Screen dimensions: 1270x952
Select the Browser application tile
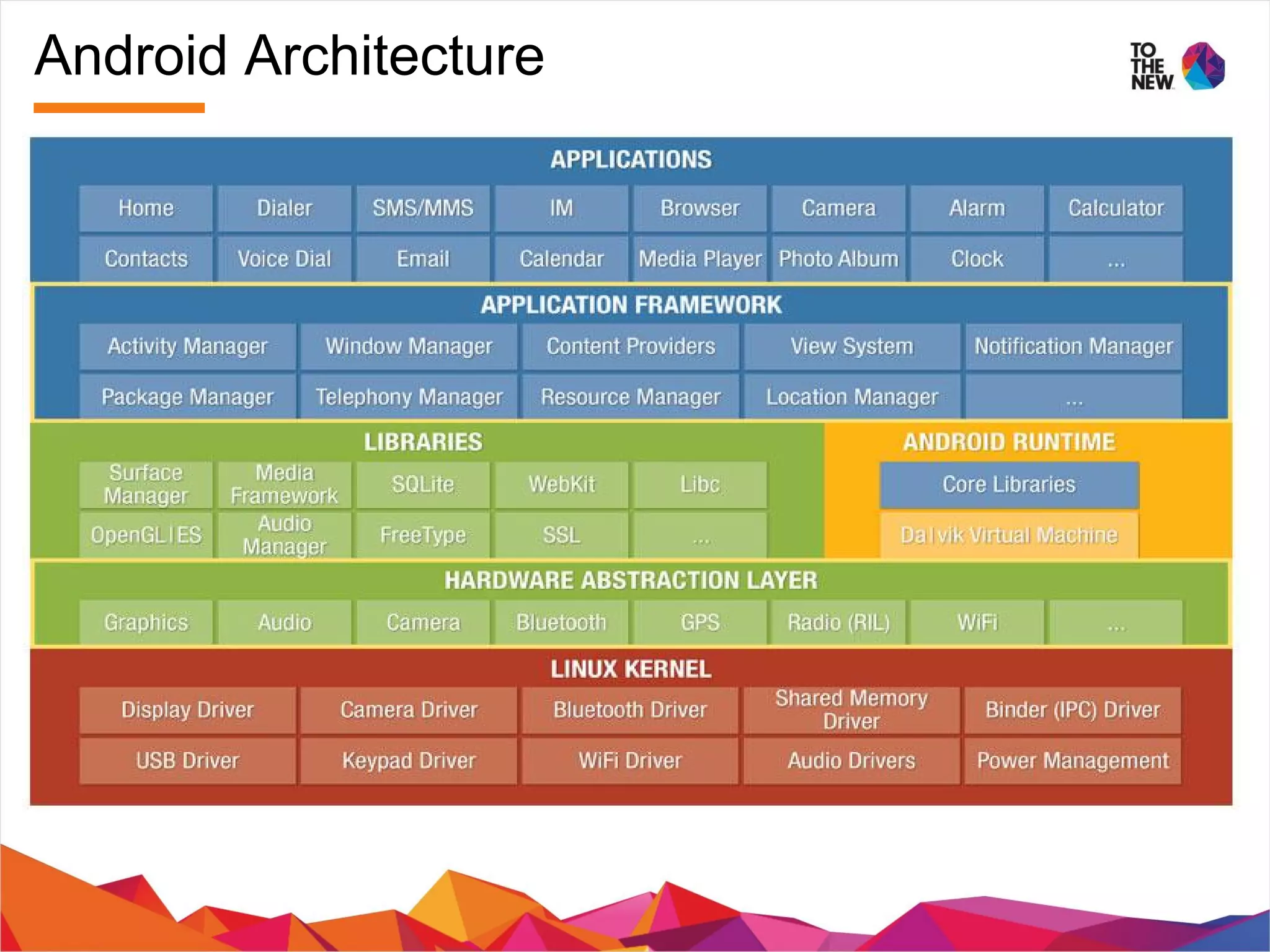point(699,208)
